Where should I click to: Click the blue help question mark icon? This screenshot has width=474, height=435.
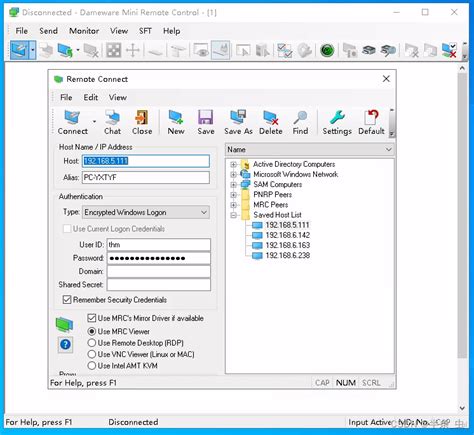(65, 344)
